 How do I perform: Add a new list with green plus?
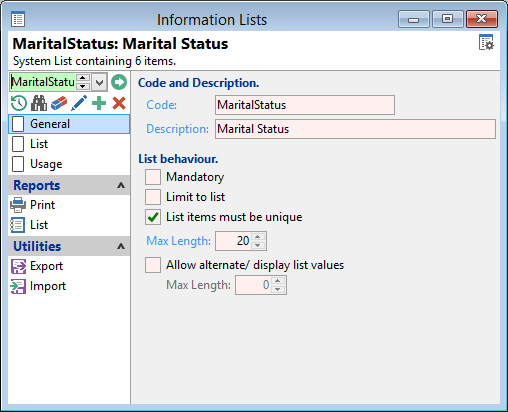[99, 103]
